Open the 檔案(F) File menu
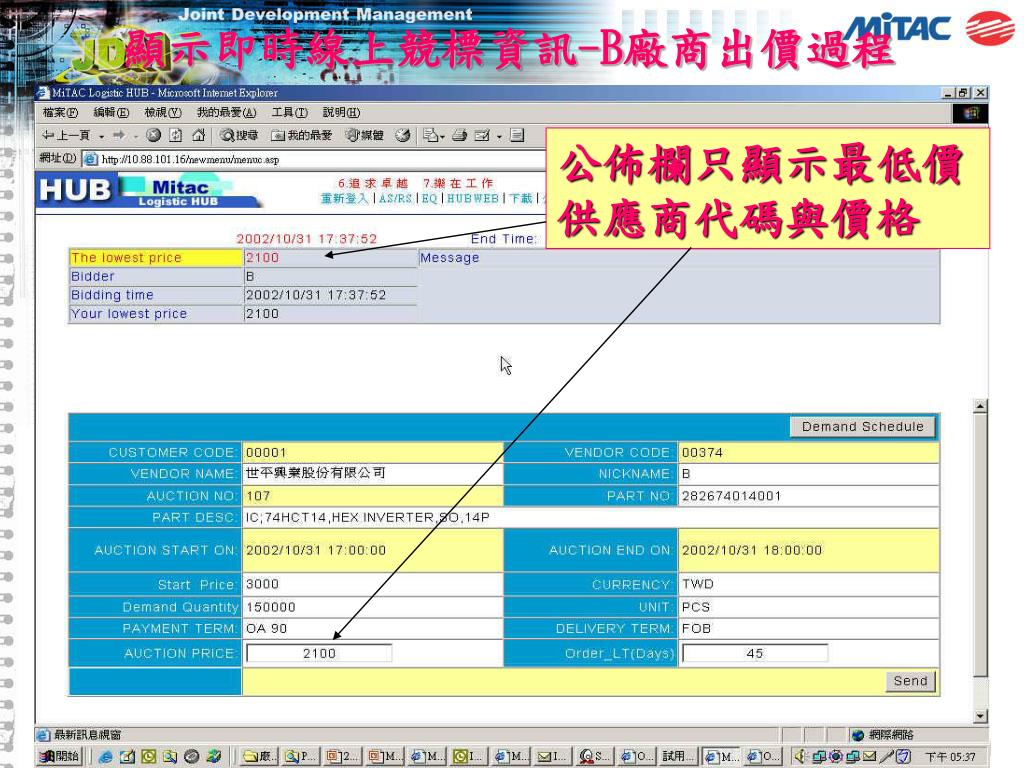Image resolution: width=1024 pixels, height=768 pixels. 60,112
